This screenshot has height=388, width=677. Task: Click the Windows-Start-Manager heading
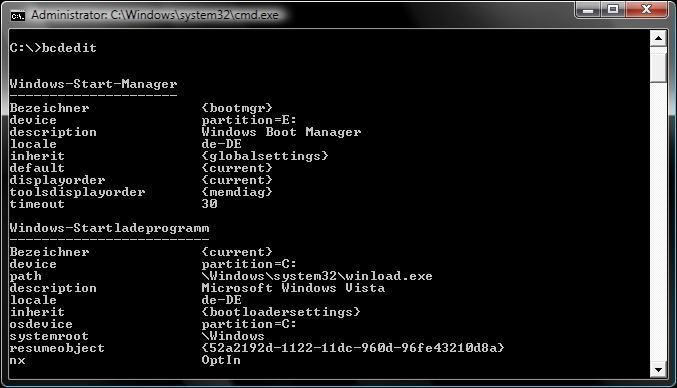click(x=94, y=84)
